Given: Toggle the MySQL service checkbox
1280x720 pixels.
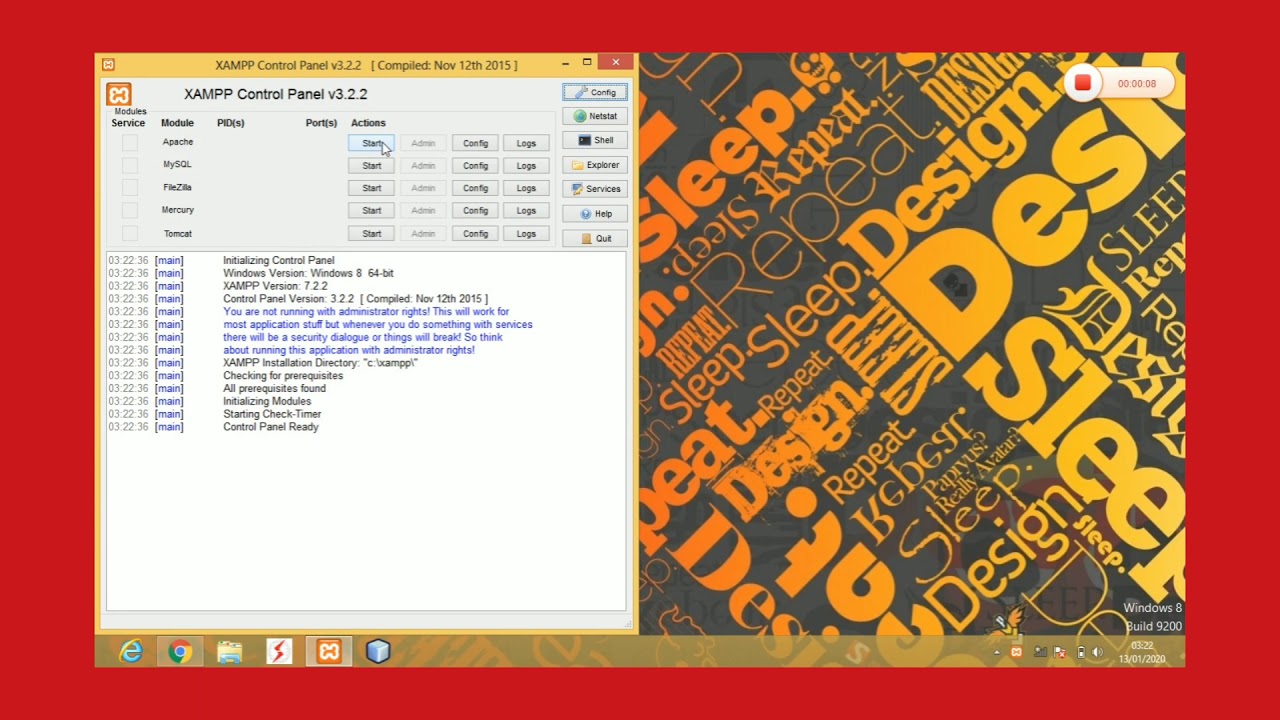Looking at the screenshot, I should (x=130, y=165).
